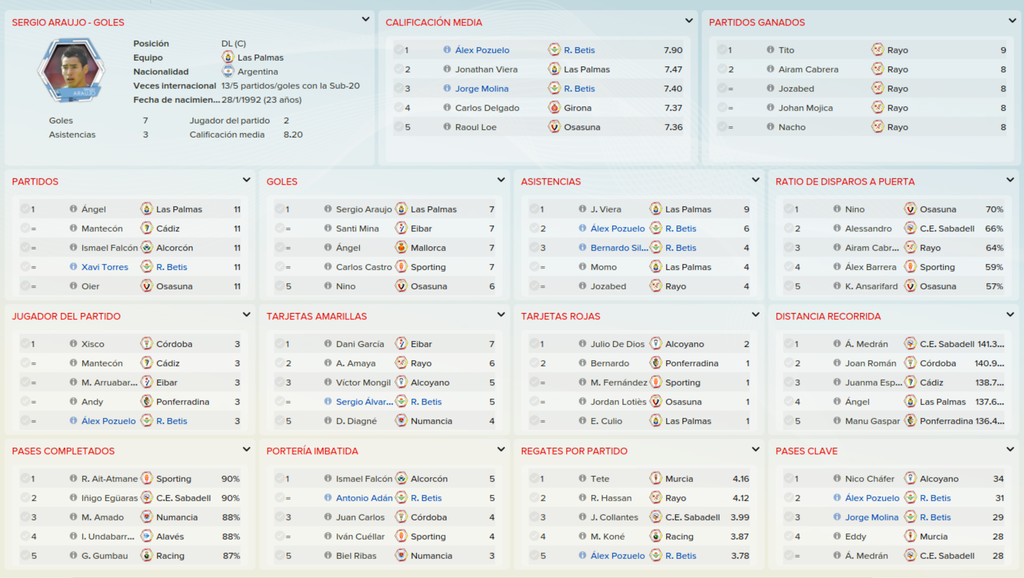Click Argentina flag icon in player profile
This screenshot has height=578, width=1024.
227,72
